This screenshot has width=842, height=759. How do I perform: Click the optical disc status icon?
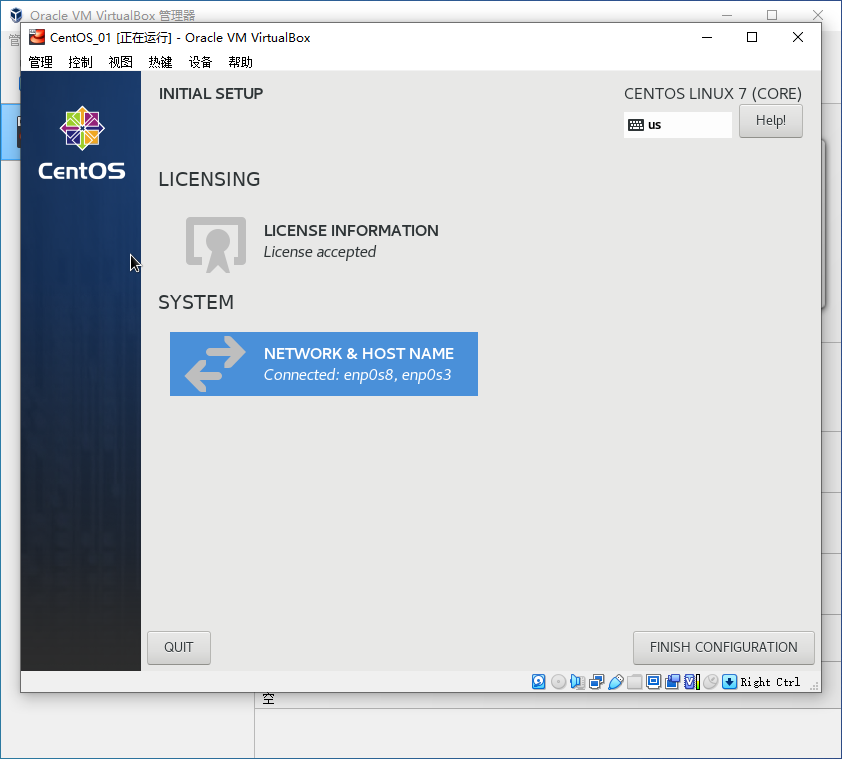pos(558,682)
